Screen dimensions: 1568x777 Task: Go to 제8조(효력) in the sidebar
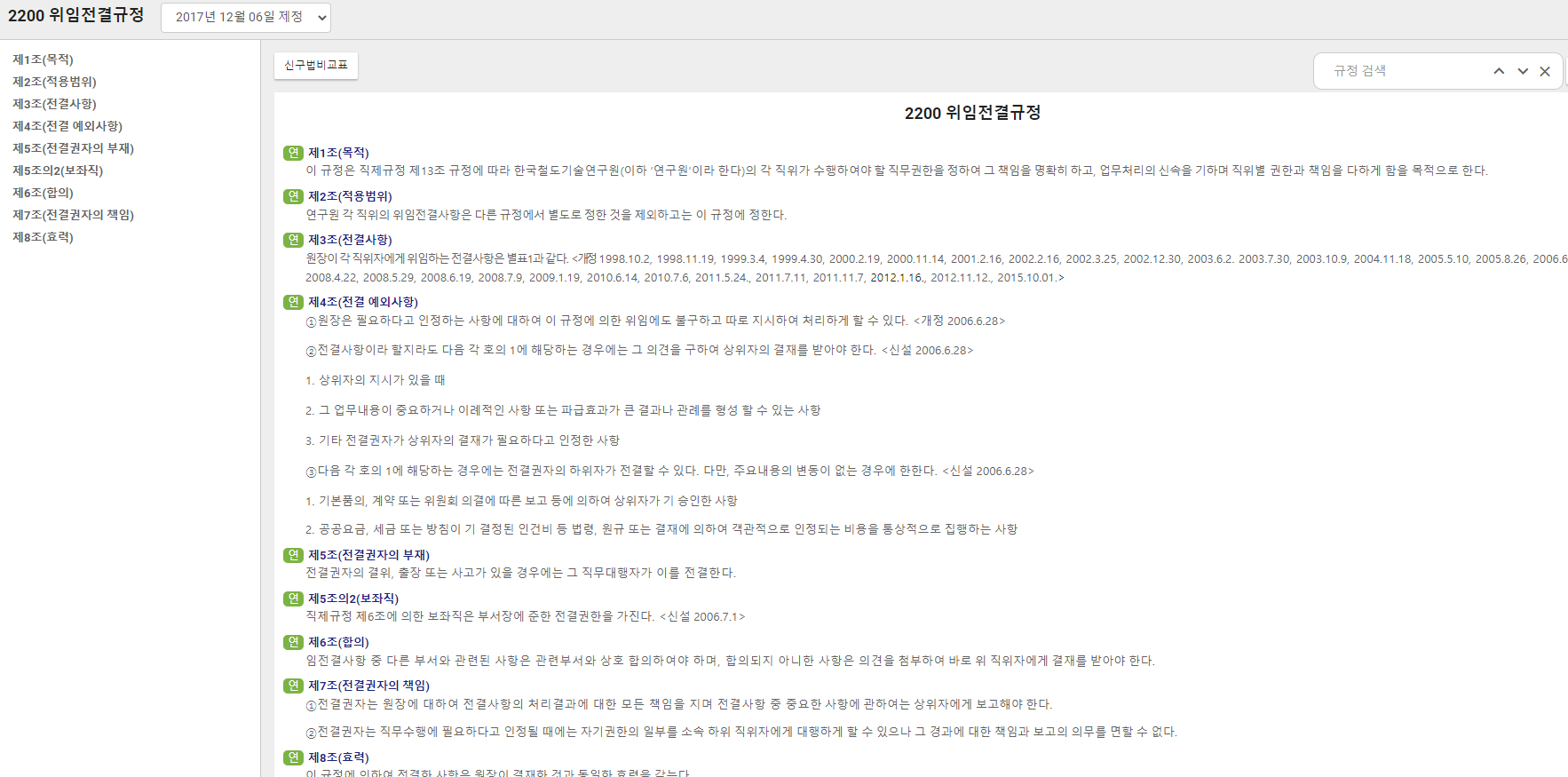43,237
